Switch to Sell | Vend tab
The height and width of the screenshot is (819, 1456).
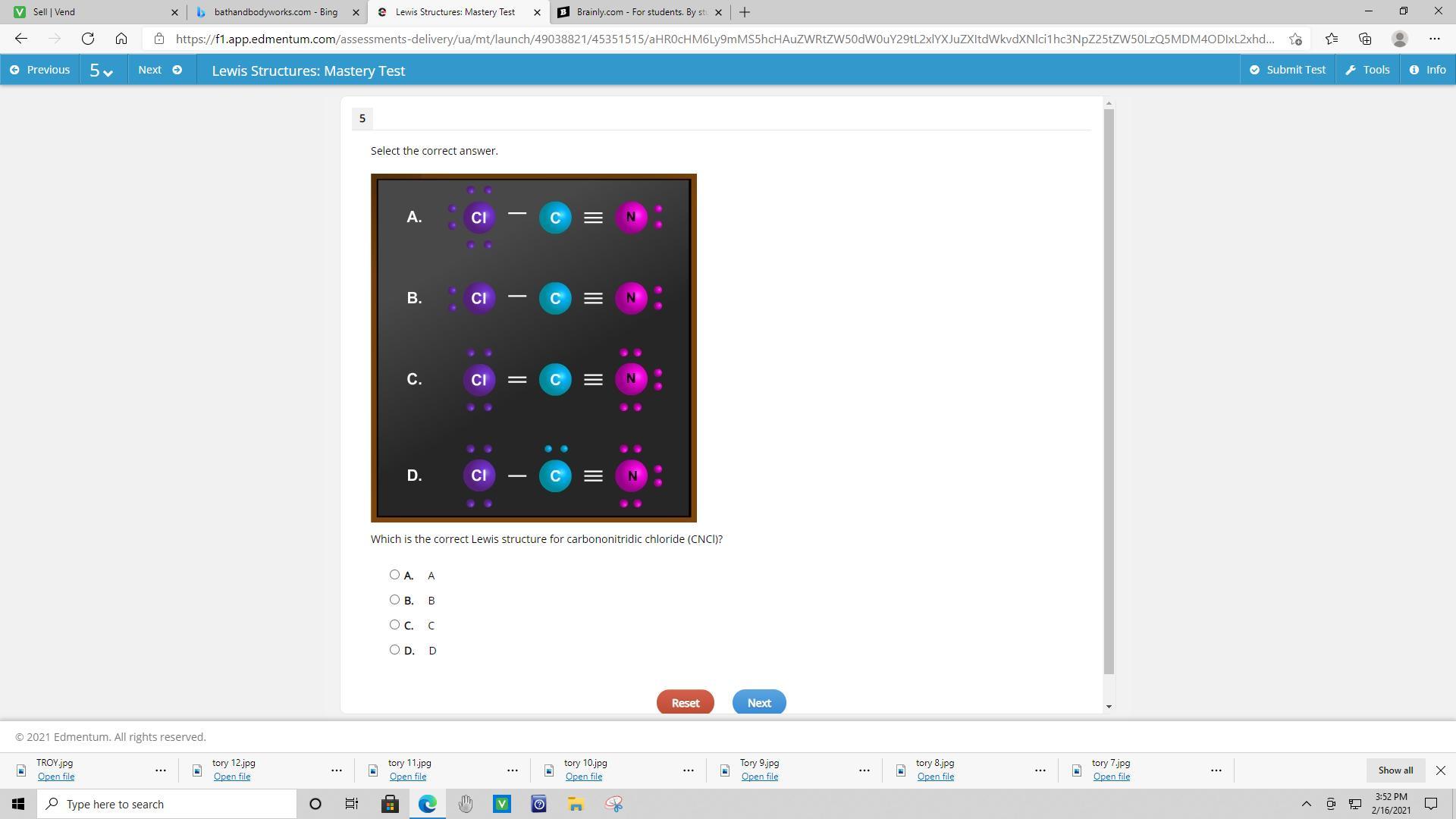pos(91,12)
